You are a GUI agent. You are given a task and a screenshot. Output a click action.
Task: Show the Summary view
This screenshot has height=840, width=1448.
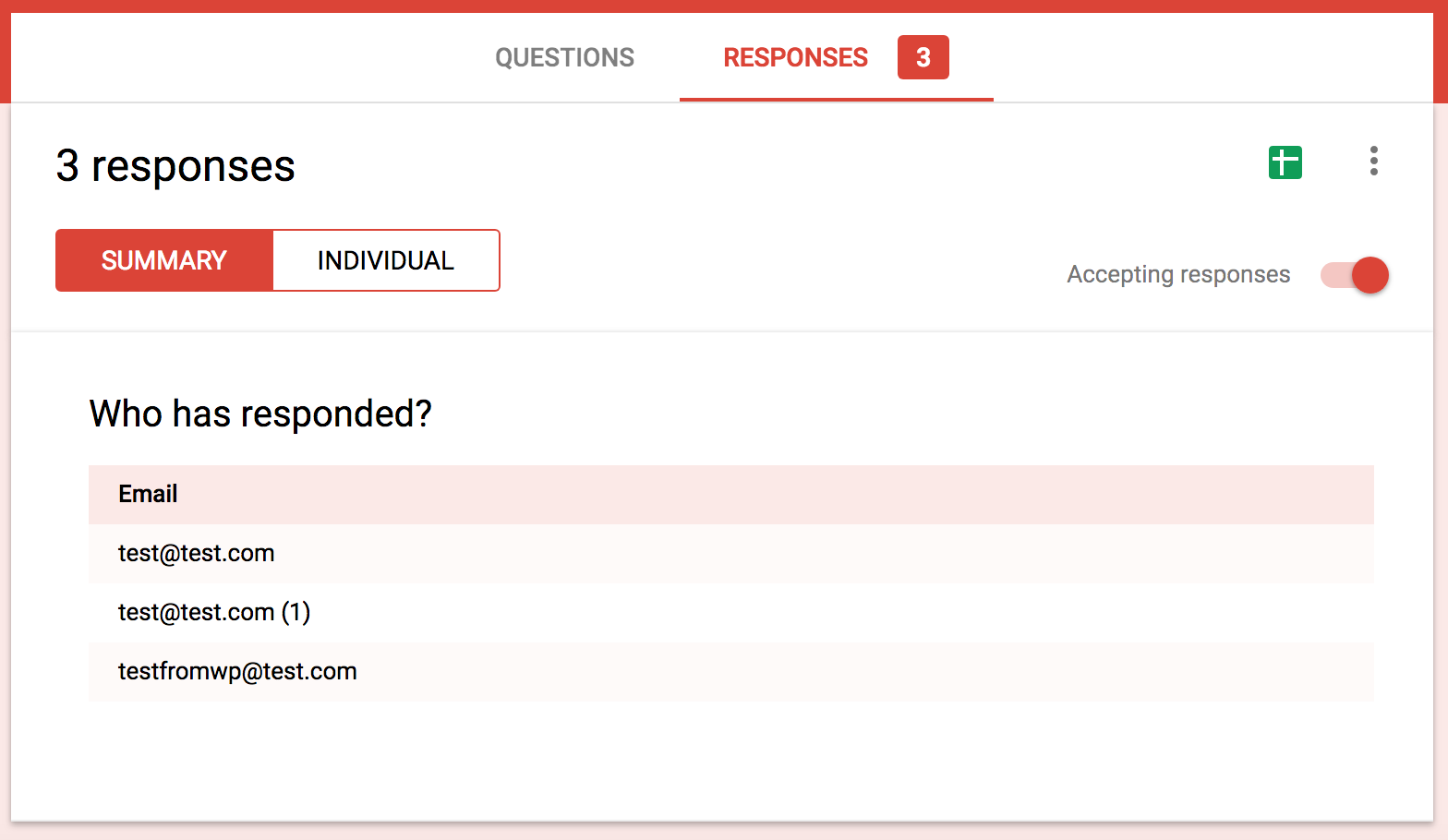(164, 261)
